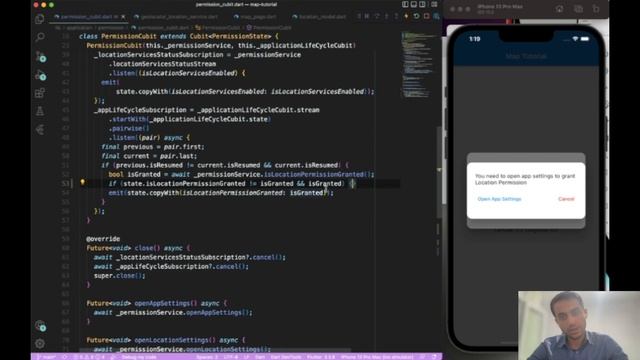Viewport: 640px width, 360px height.
Task: Click Open App Settings in simulator dialog
Action: pyautogui.click(x=499, y=199)
